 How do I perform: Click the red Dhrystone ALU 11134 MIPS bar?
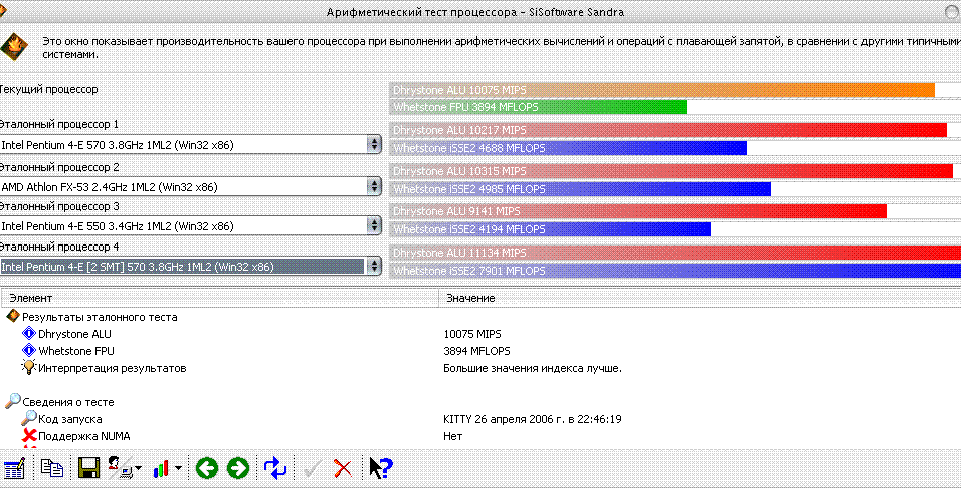coord(675,252)
